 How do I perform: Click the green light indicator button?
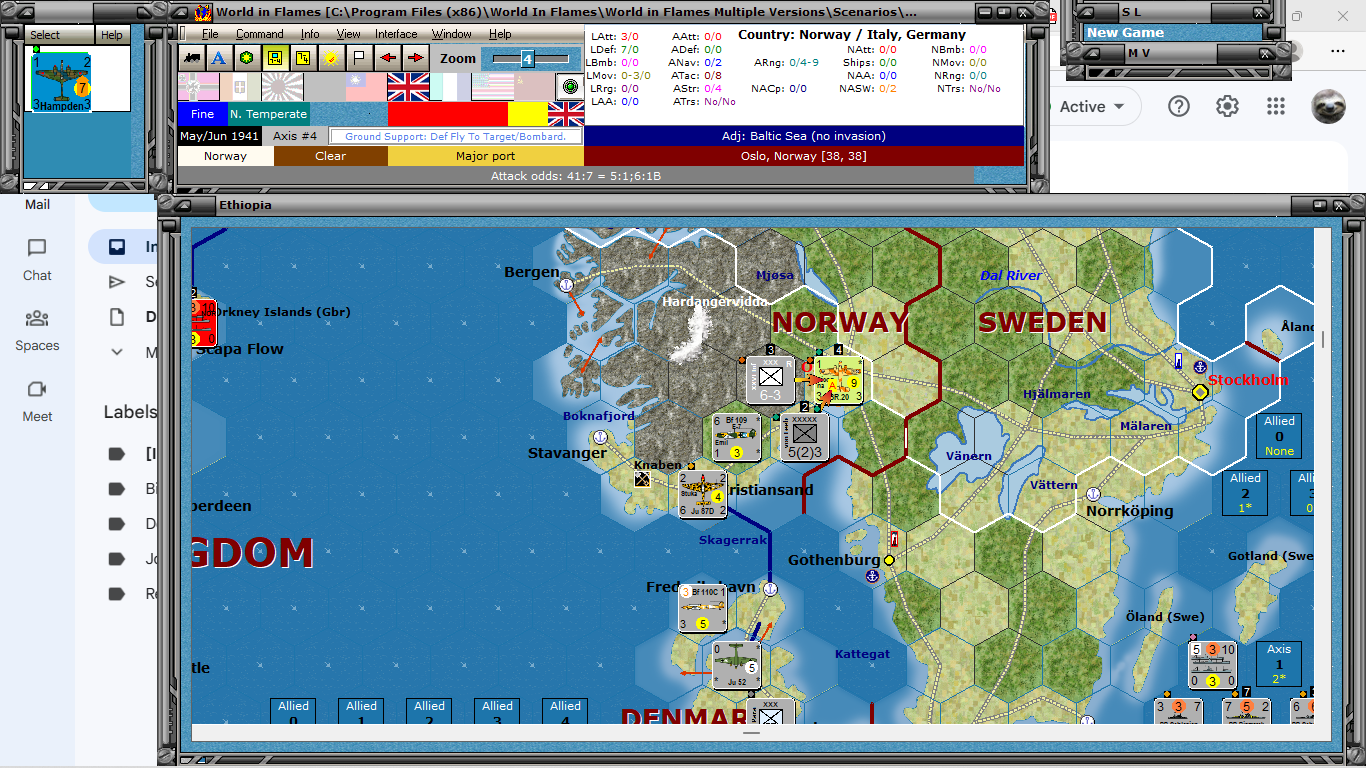point(570,87)
